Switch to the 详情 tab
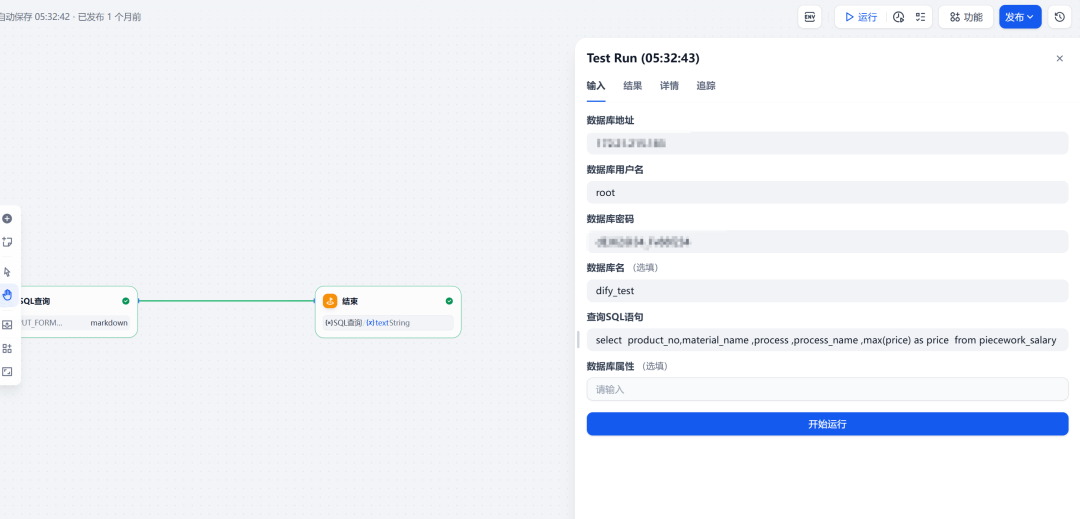 tap(669, 86)
